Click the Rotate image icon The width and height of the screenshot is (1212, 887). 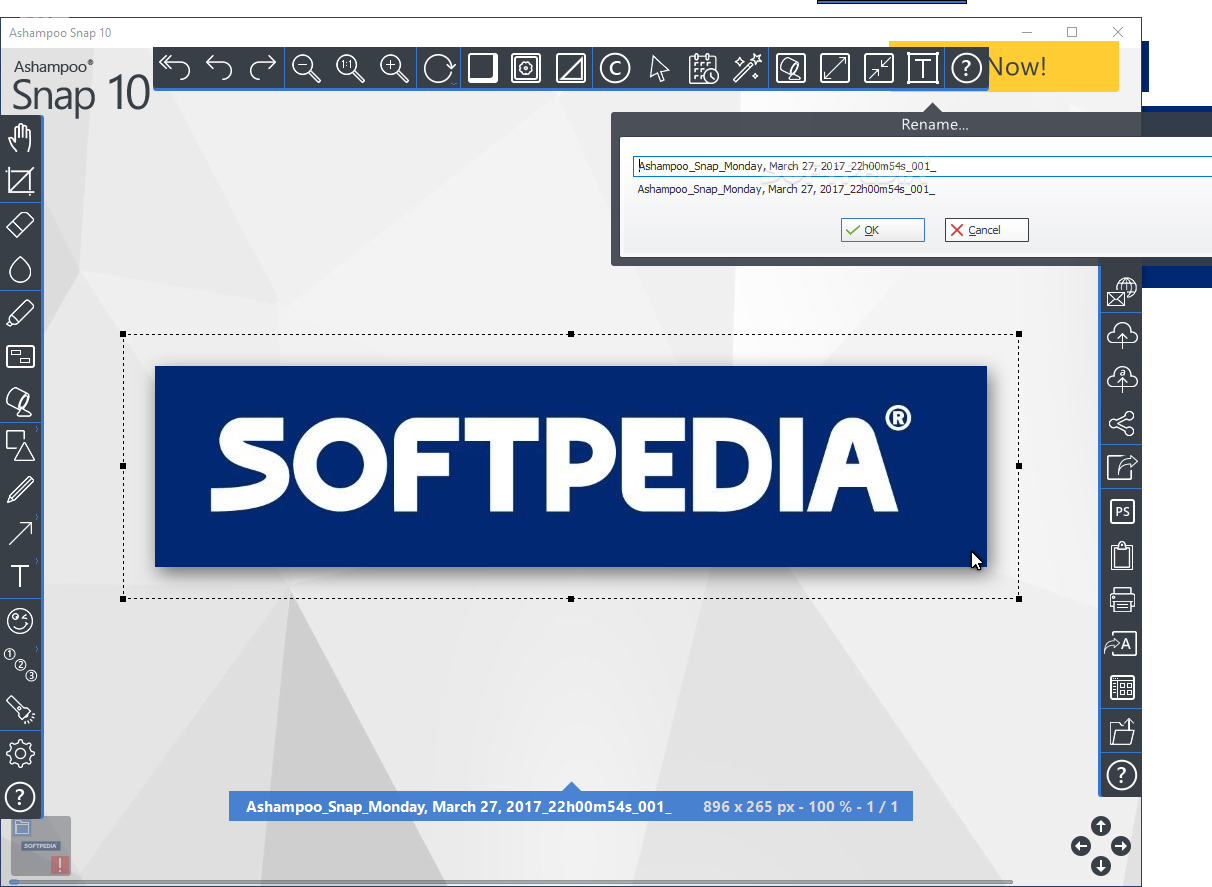pos(439,68)
